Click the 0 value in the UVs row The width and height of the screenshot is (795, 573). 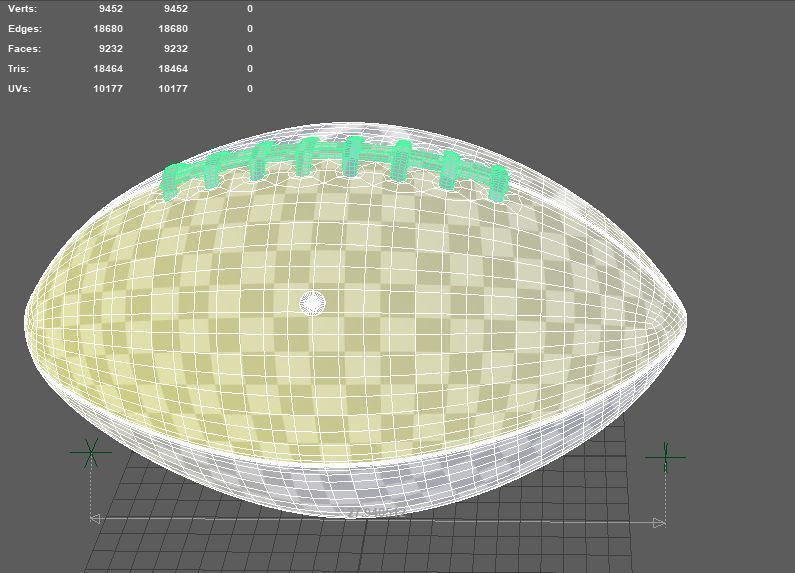pos(250,88)
